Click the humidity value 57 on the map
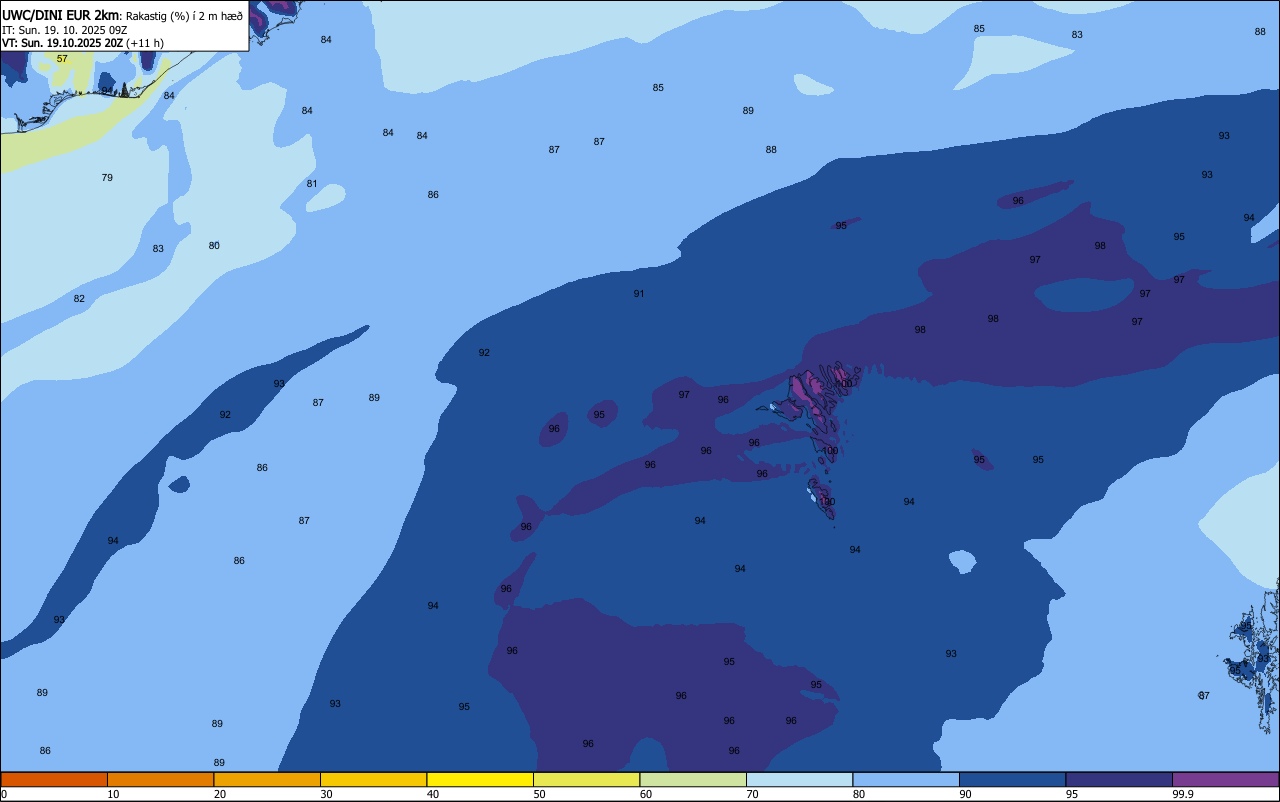The image size is (1280, 802). (x=62, y=59)
